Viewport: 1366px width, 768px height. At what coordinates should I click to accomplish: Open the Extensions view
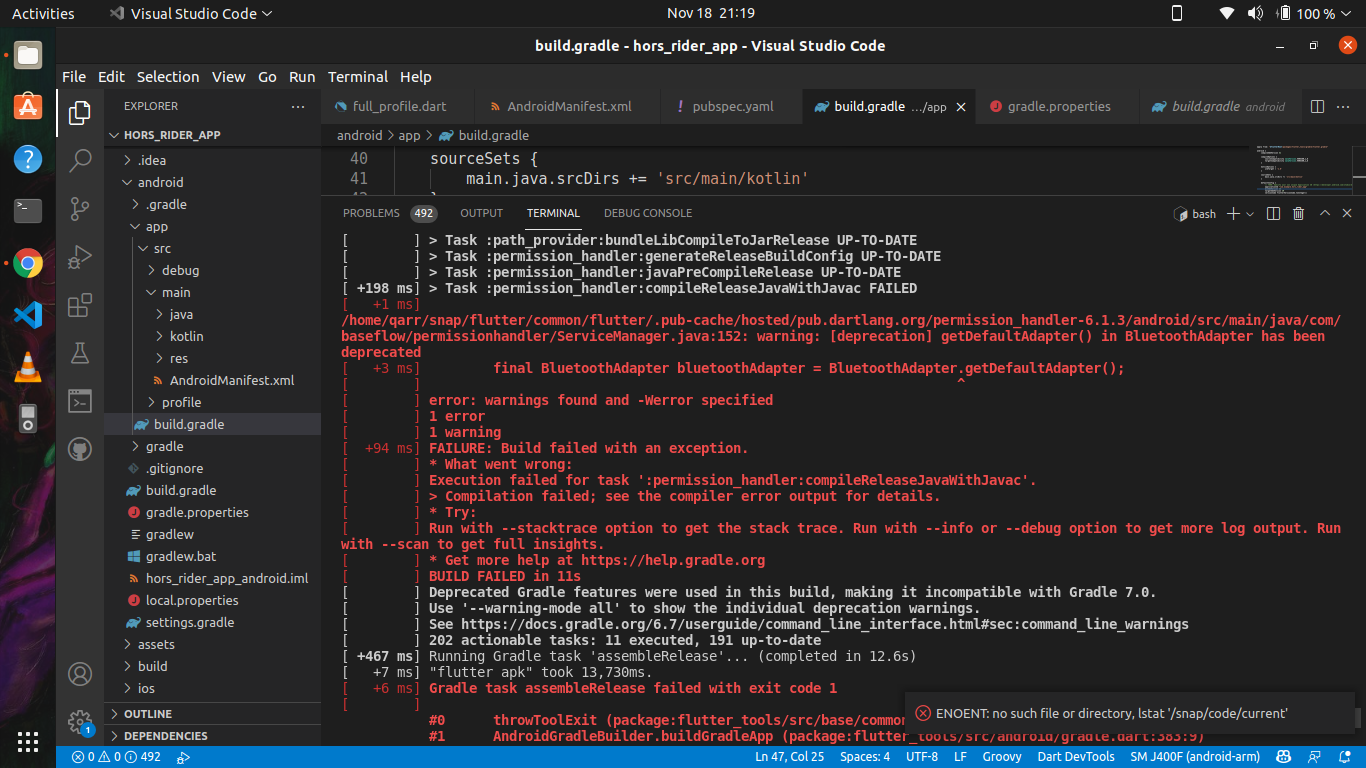tap(80, 305)
